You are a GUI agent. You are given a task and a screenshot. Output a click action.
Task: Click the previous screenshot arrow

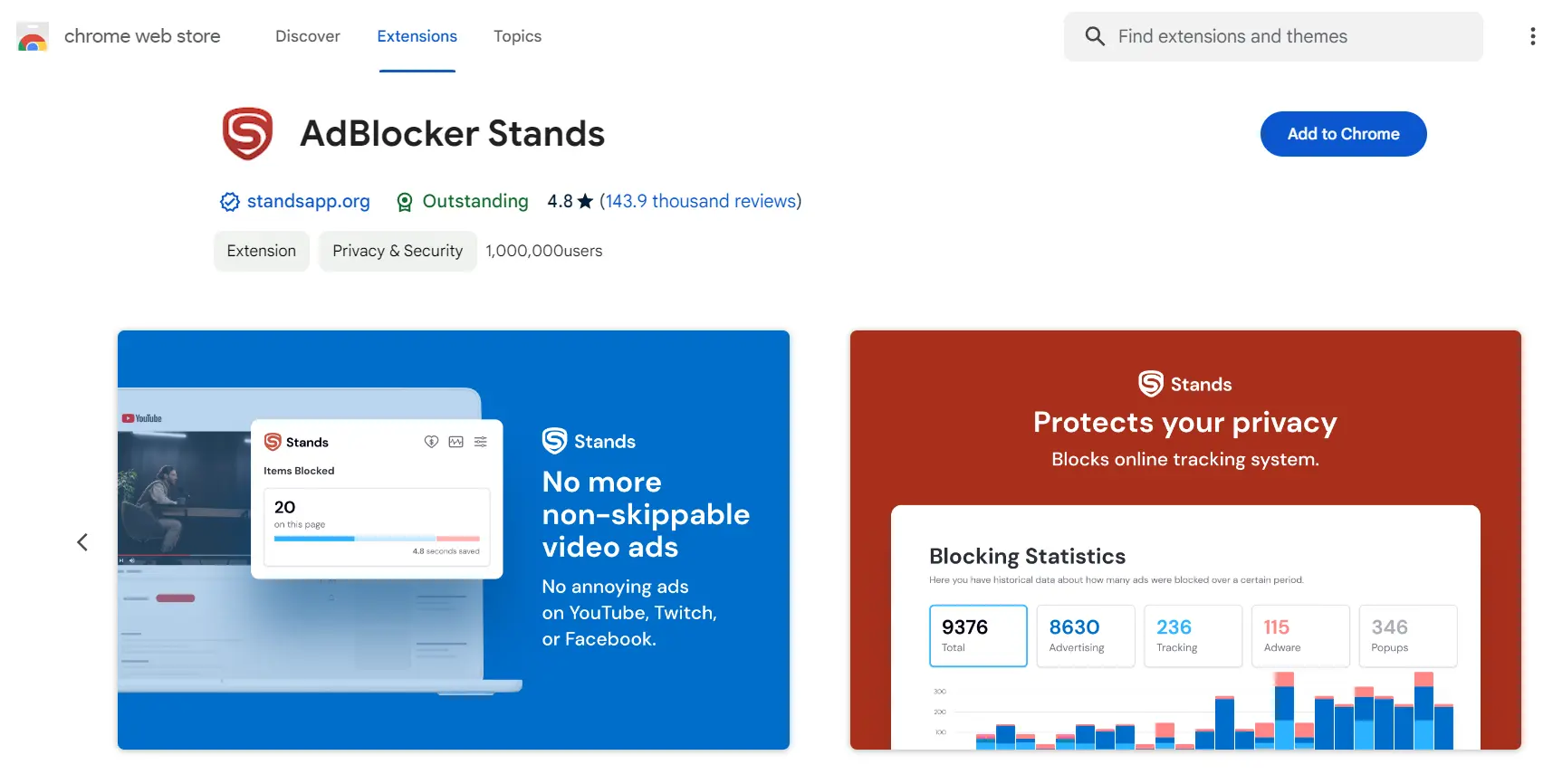[x=82, y=542]
